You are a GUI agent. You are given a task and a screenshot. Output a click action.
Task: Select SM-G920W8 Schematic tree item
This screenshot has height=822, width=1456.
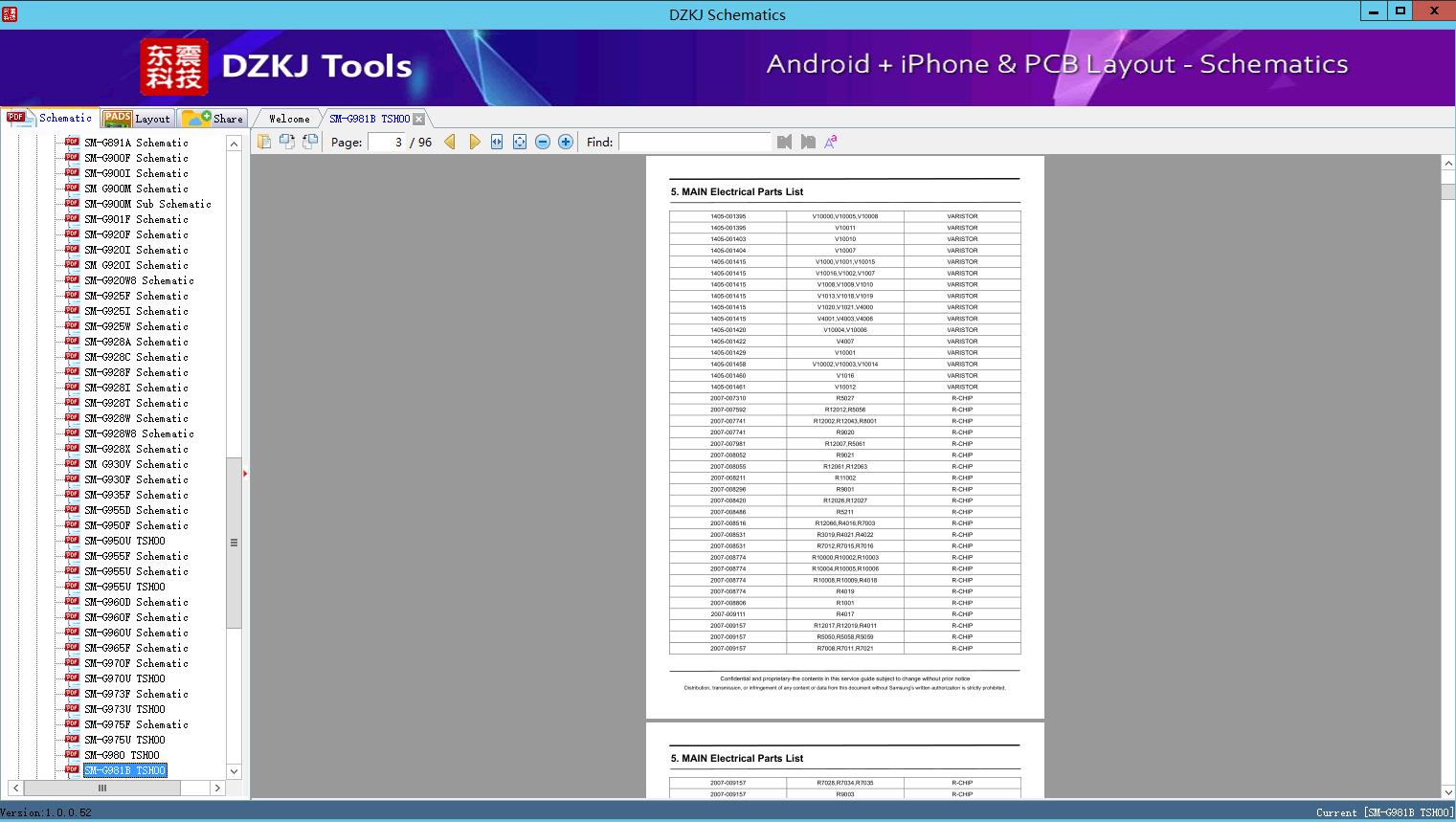139,280
